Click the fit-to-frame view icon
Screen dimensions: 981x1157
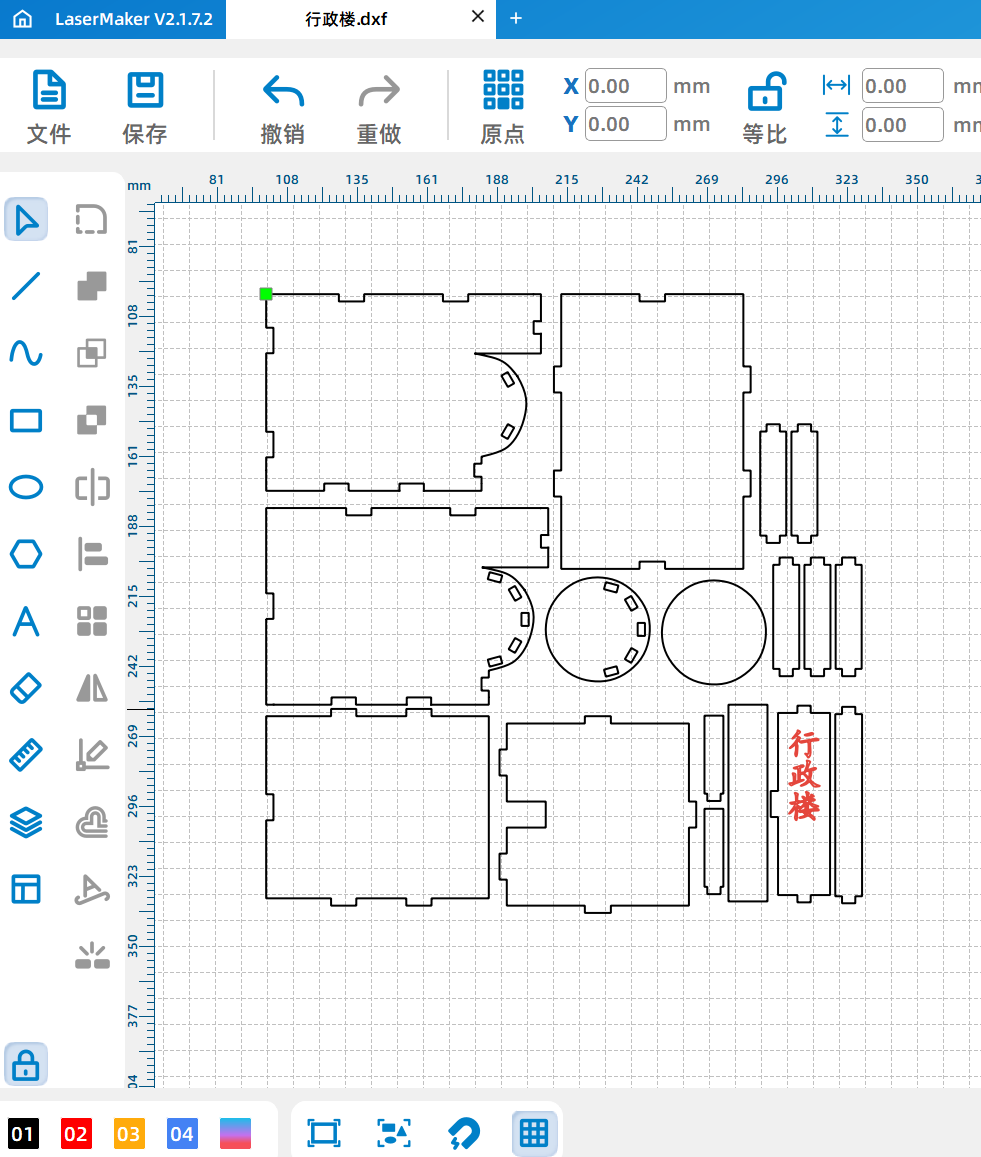point(323,1133)
